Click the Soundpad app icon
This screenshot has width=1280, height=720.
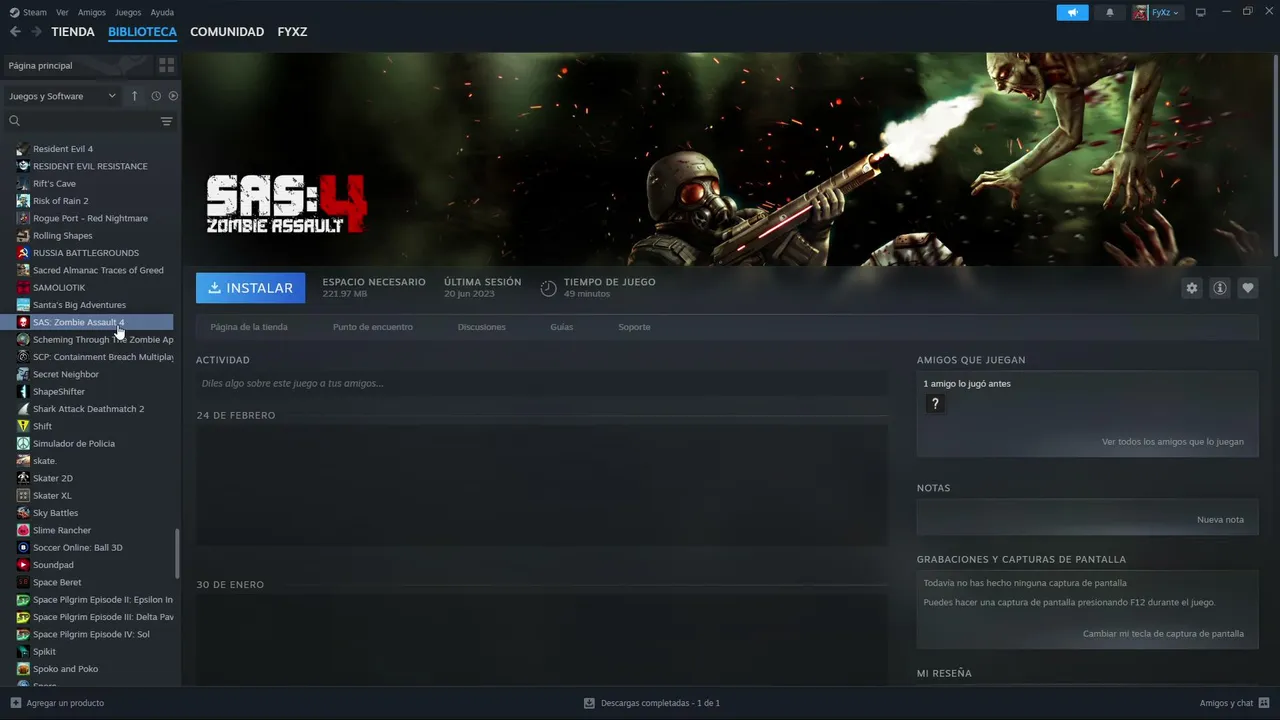point(23,565)
